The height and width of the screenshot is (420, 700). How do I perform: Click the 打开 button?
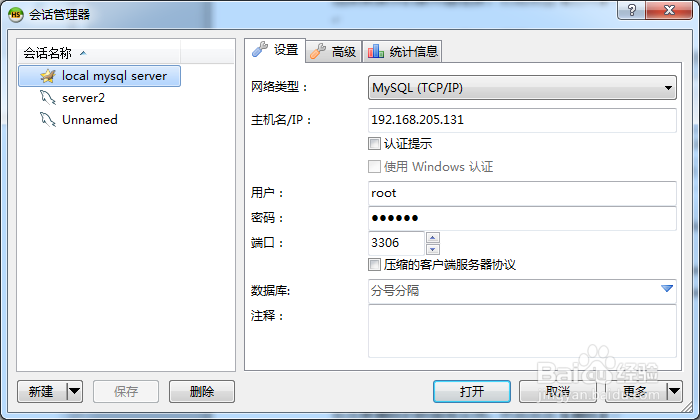coord(472,391)
